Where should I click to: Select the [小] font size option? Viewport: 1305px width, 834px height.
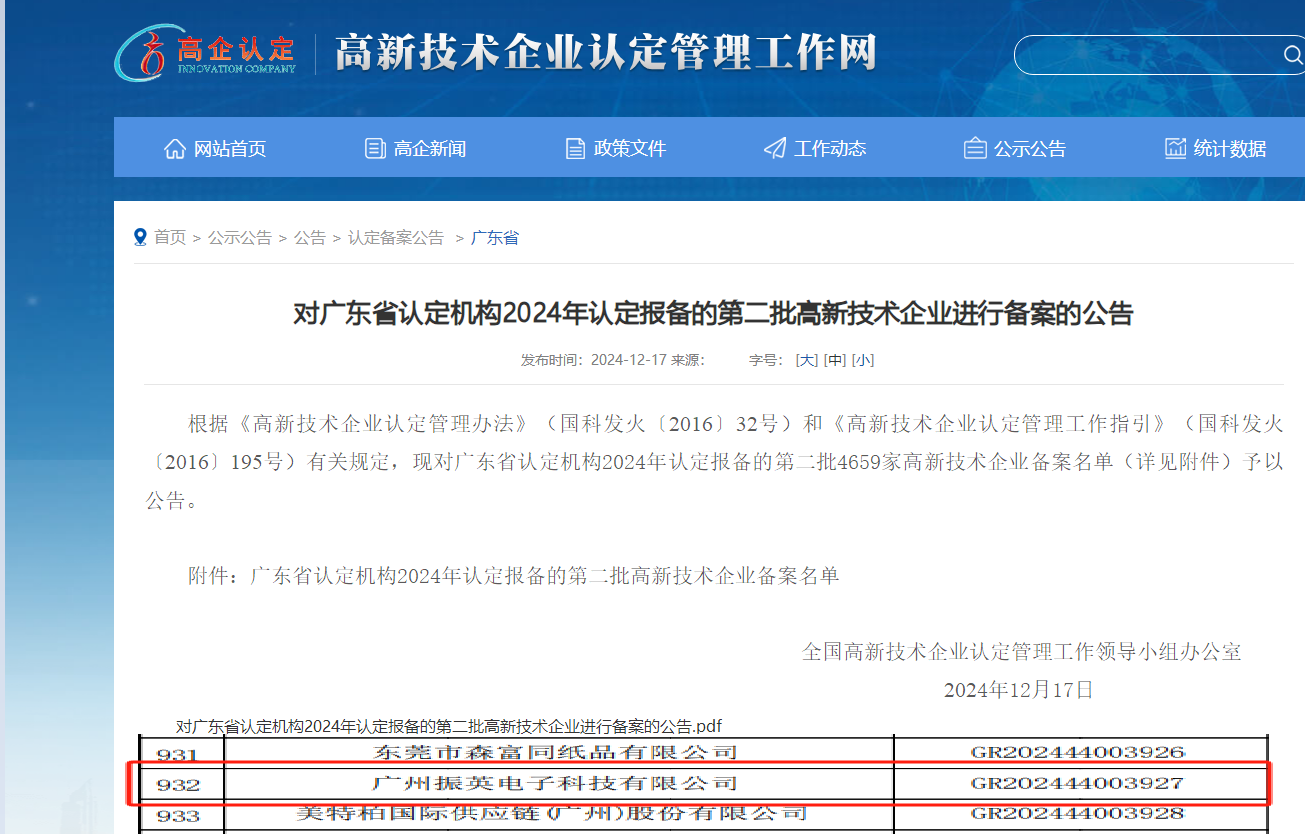(864, 359)
